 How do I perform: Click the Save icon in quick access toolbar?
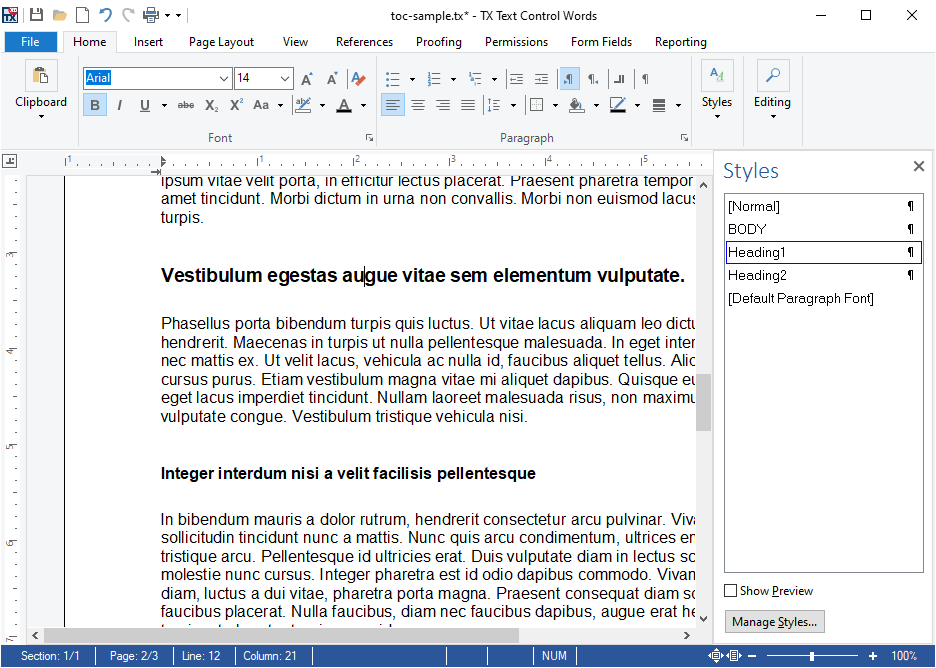tap(36, 15)
